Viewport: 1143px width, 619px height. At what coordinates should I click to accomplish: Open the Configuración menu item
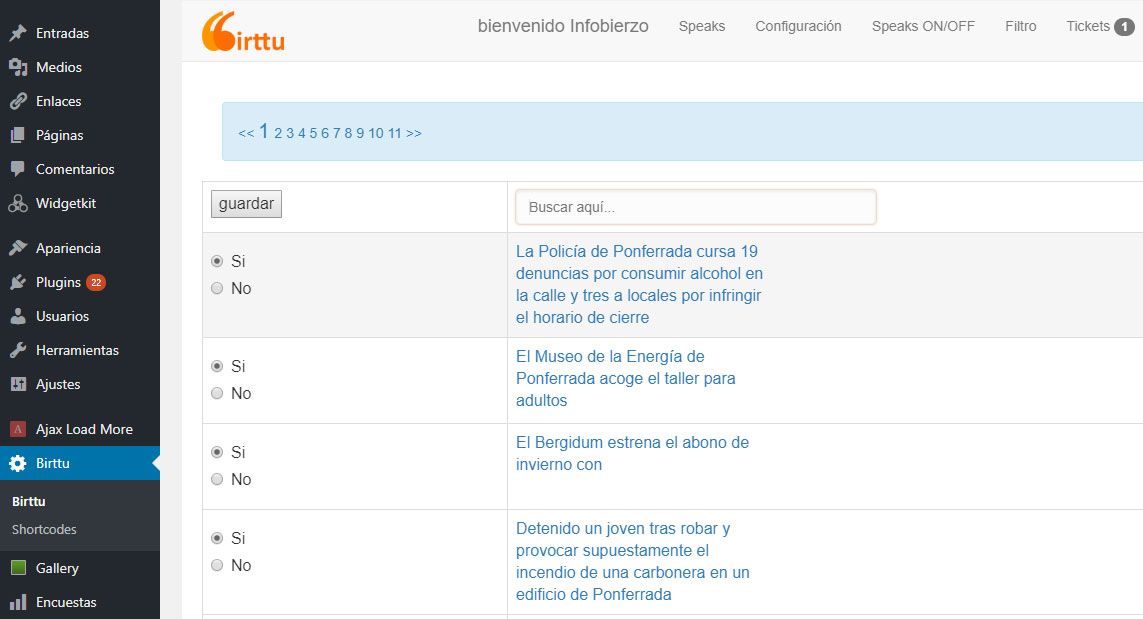[x=798, y=26]
